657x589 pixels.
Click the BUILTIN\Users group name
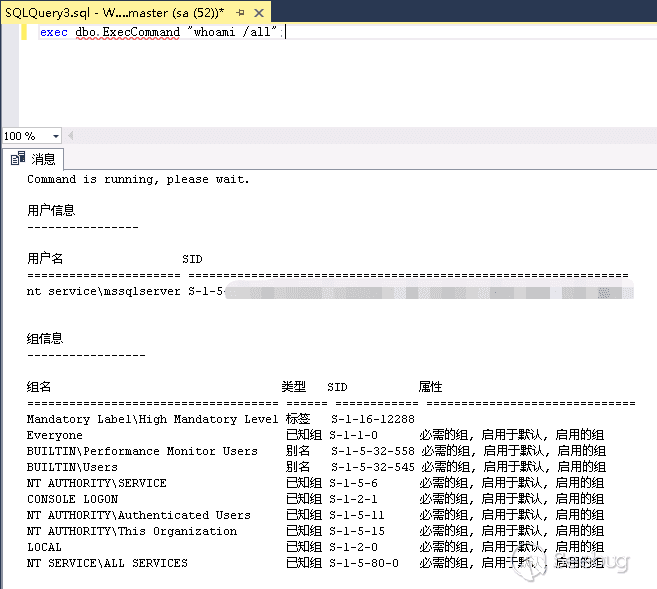(72, 467)
